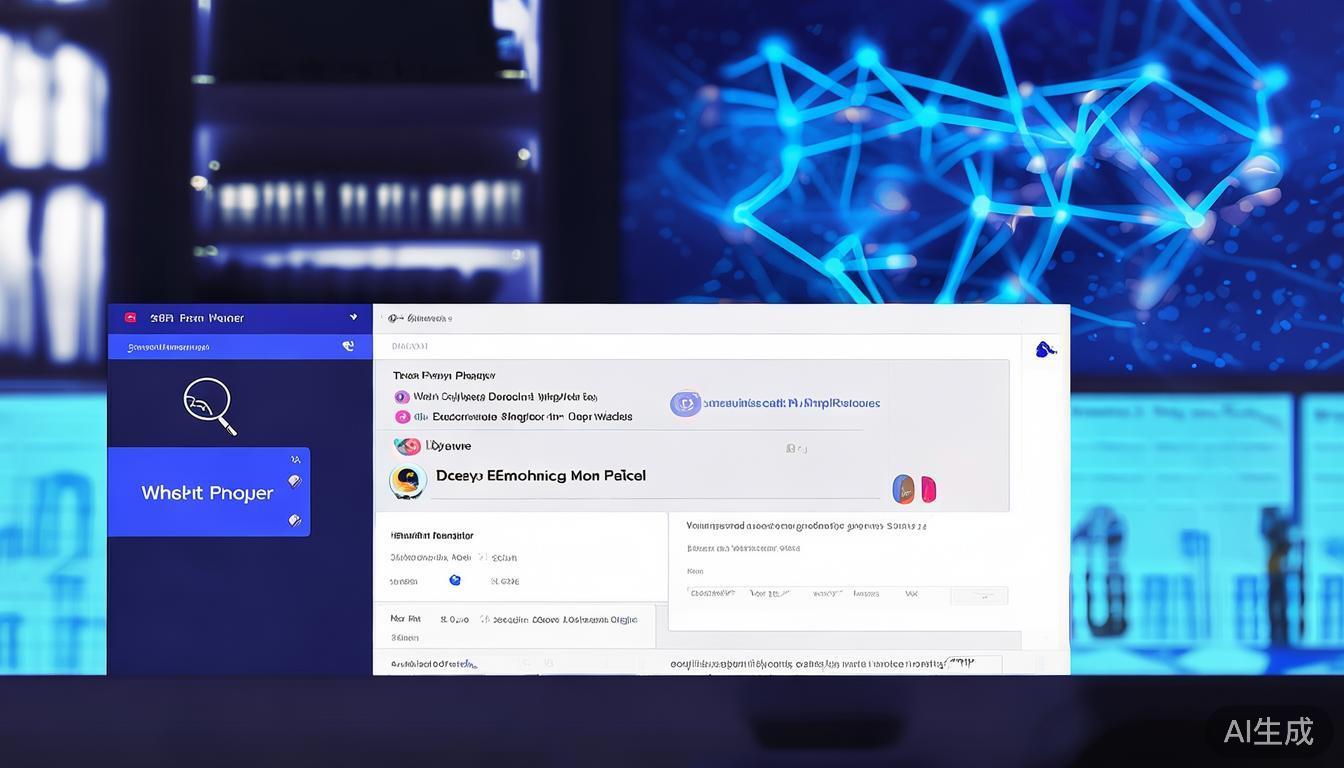Select the pink radio button on second list row
The width and height of the screenshot is (1344, 768).
[x=402, y=417]
